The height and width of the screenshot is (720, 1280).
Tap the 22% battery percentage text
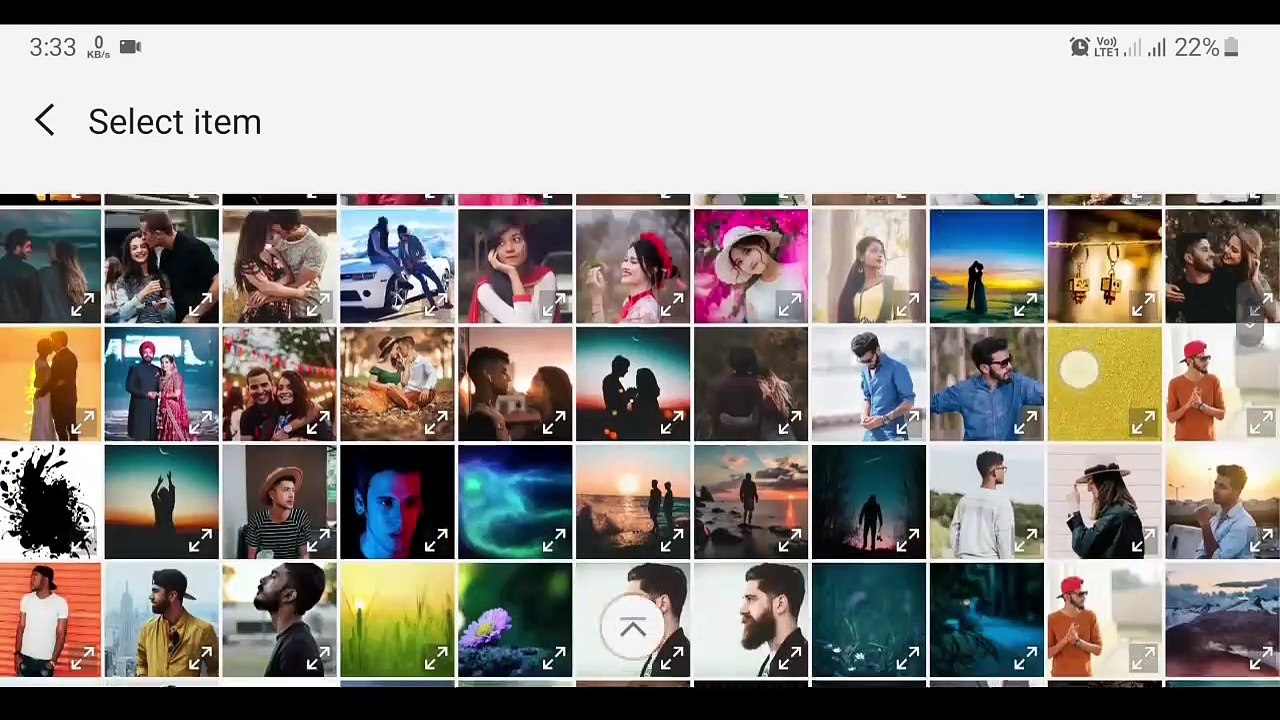click(1197, 47)
